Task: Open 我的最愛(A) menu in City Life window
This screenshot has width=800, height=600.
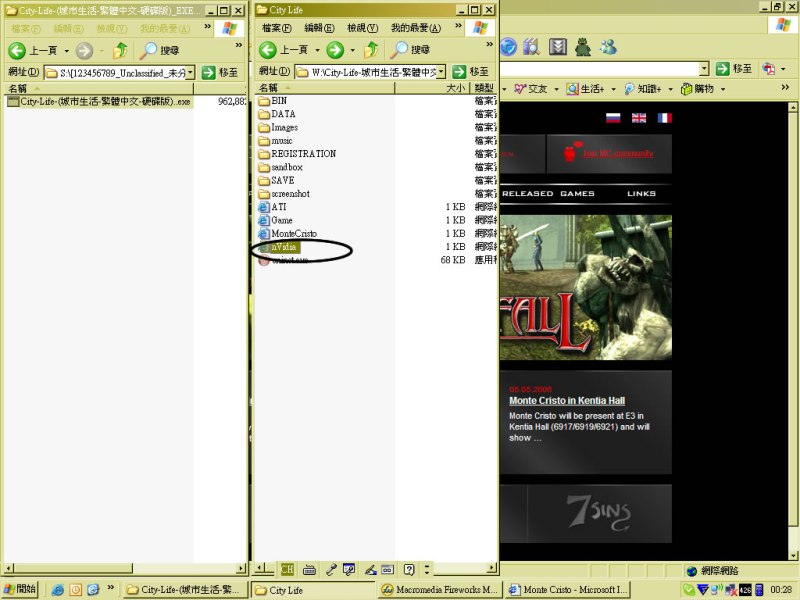Action: click(416, 28)
